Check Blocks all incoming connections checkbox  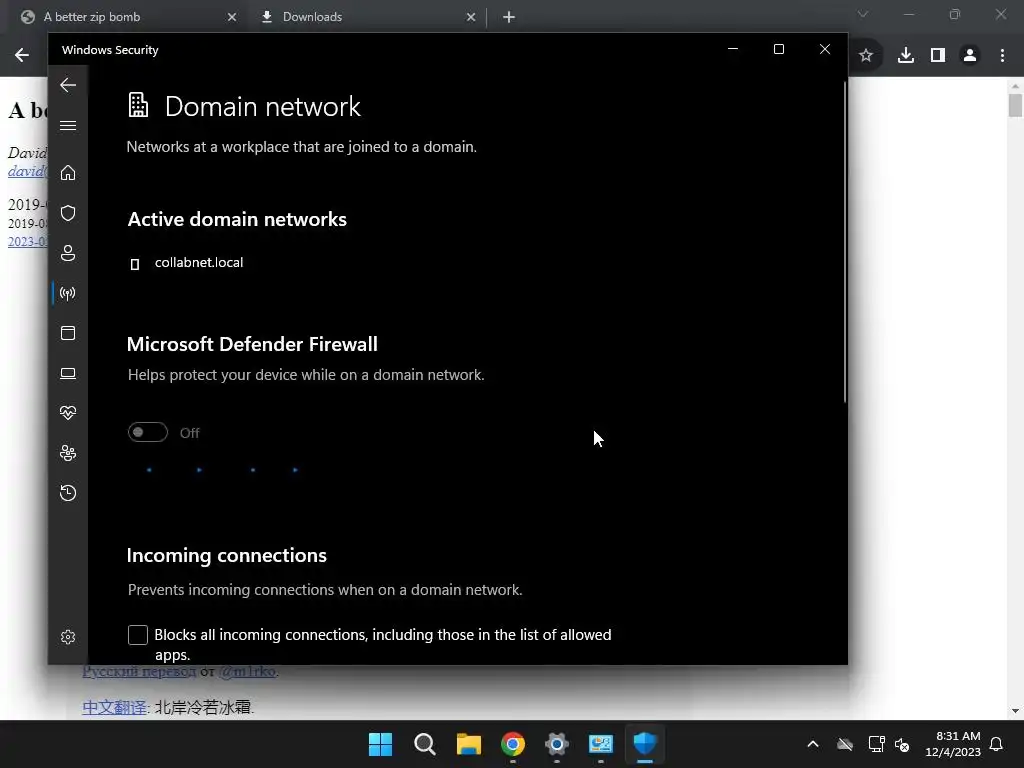pyautogui.click(x=138, y=635)
